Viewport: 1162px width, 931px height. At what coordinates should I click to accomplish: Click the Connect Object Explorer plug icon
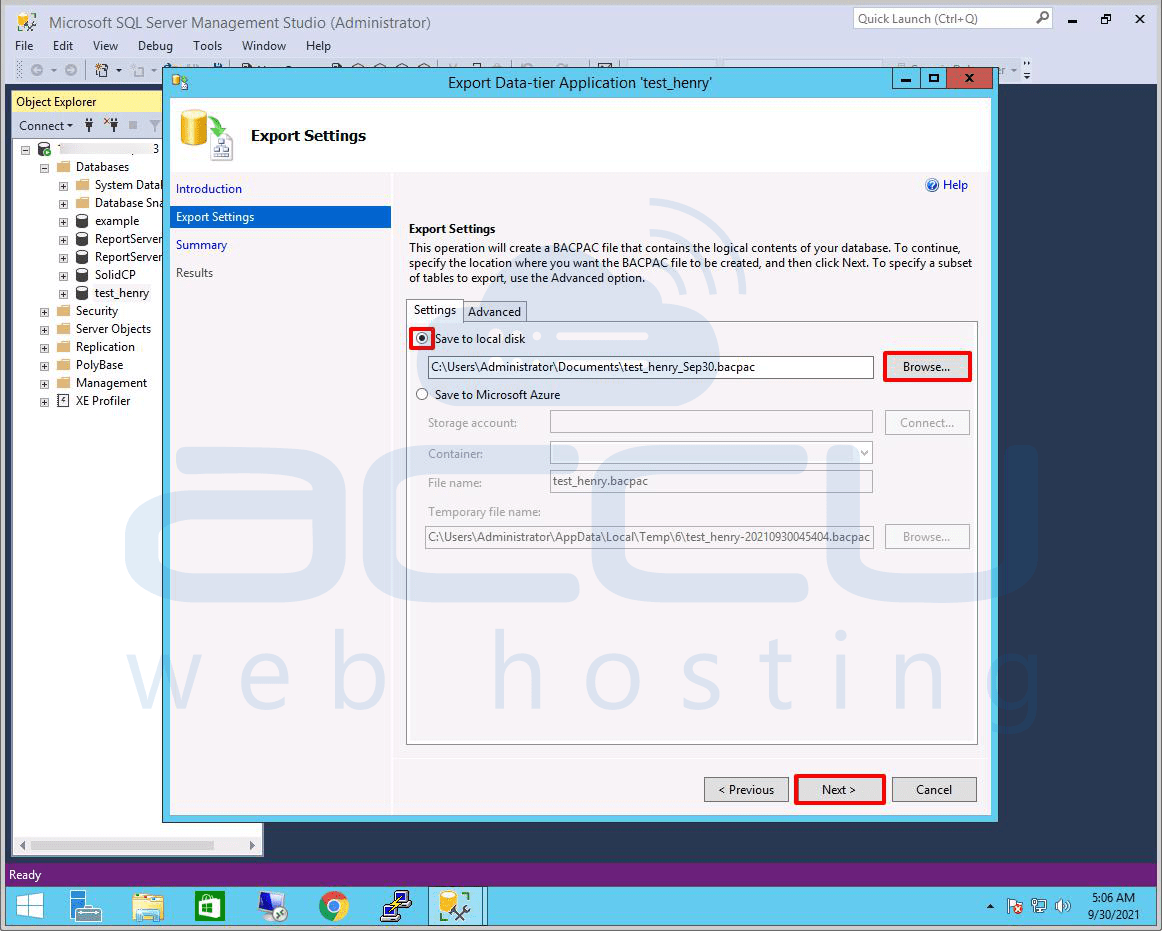(89, 125)
